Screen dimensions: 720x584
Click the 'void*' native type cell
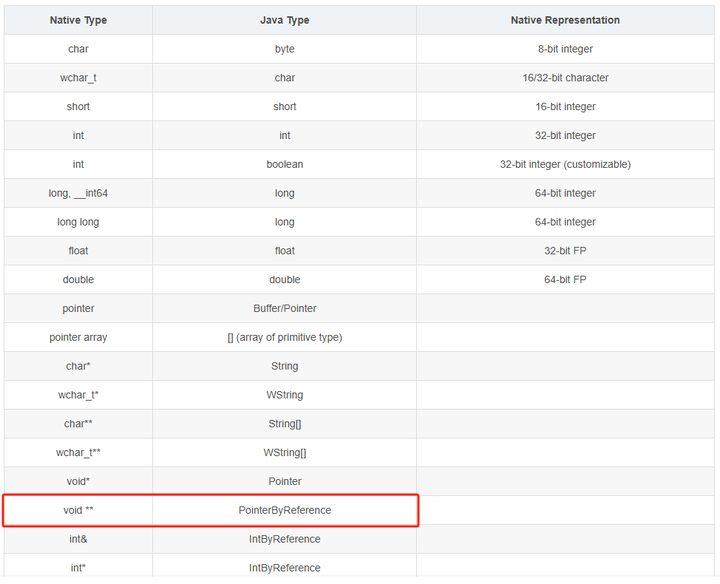click(x=78, y=482)
